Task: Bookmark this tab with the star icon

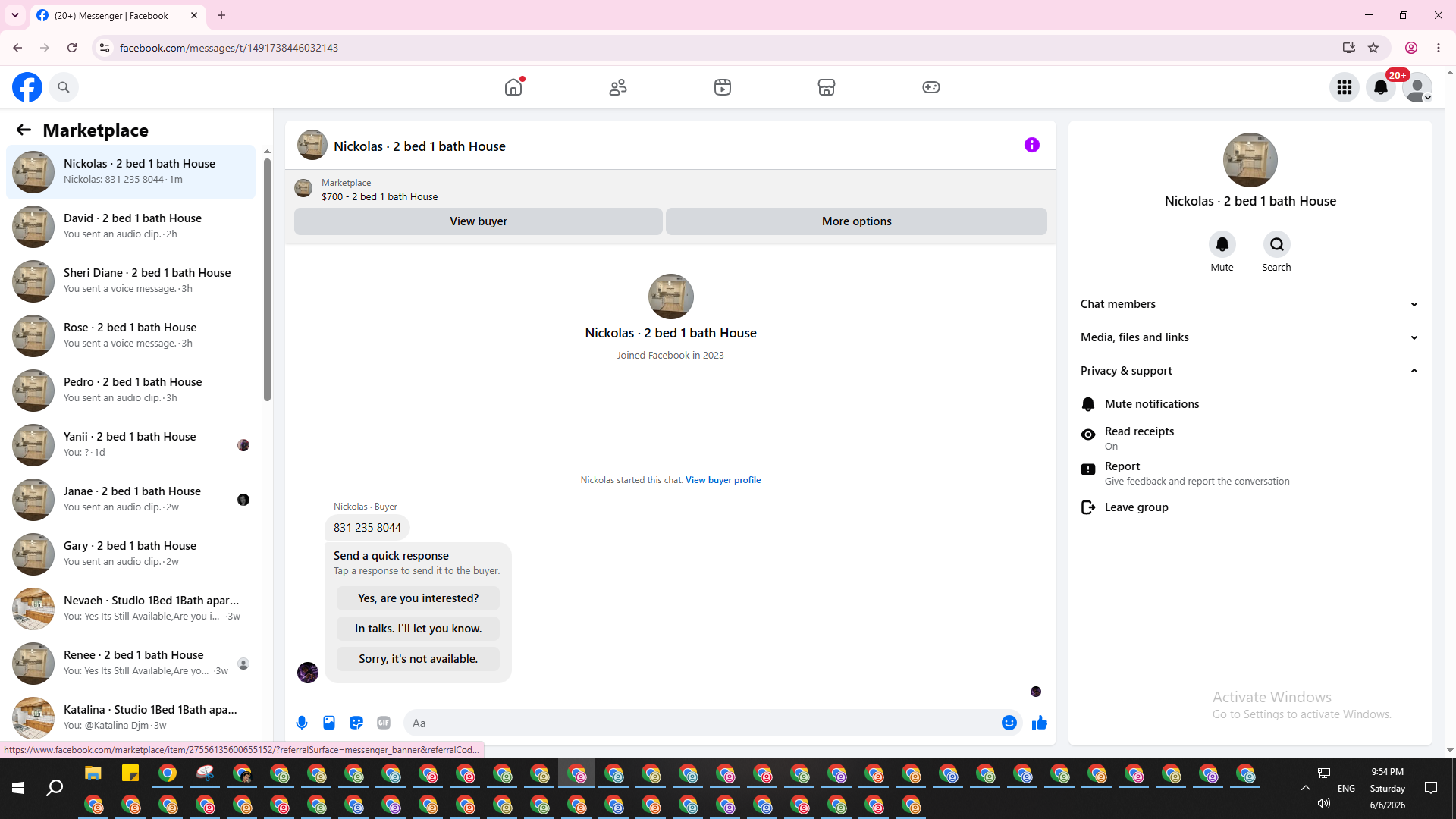Action: click(1373, 48)
